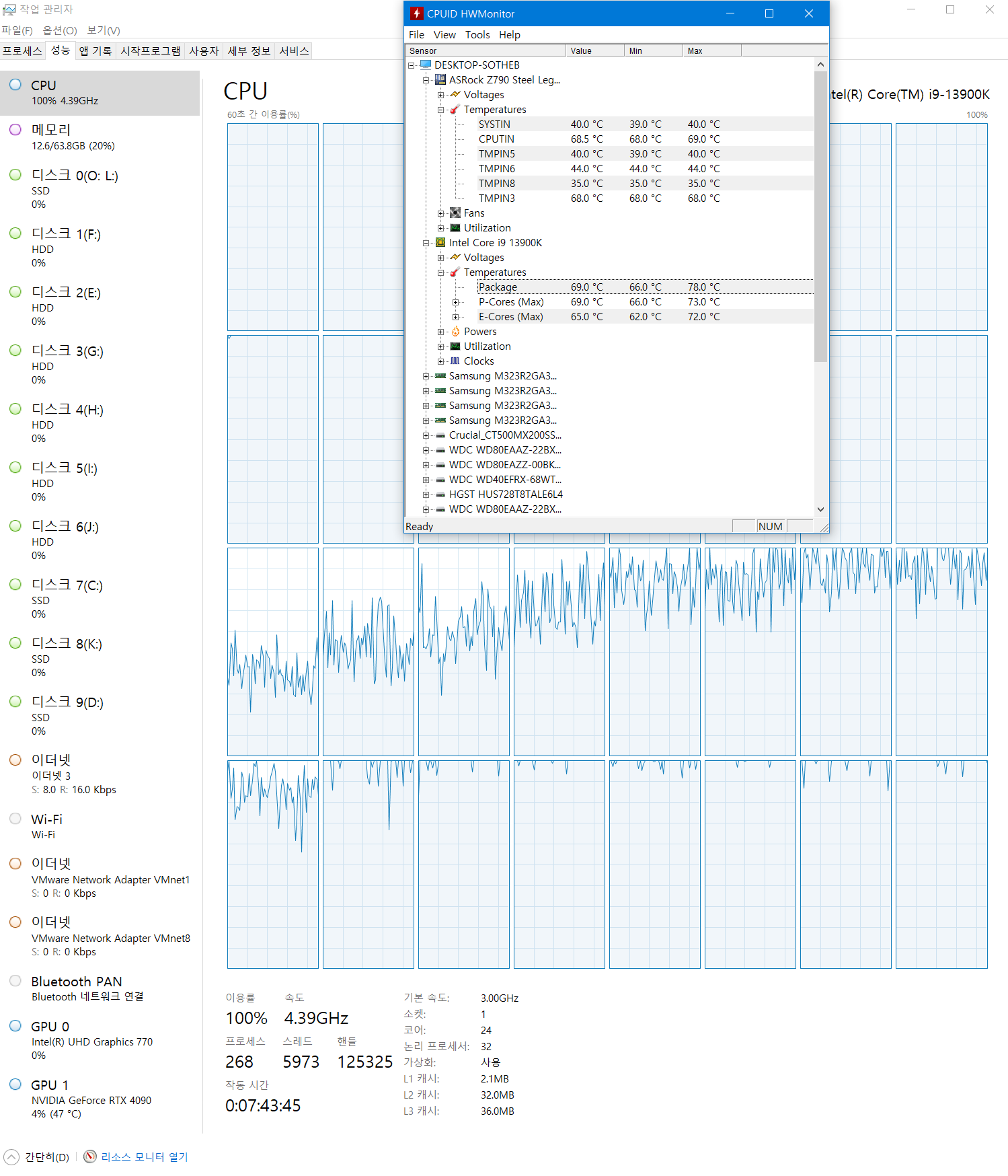Switch to 서비스 tab
This screenshot has width=1008, height=1176.
294,50
